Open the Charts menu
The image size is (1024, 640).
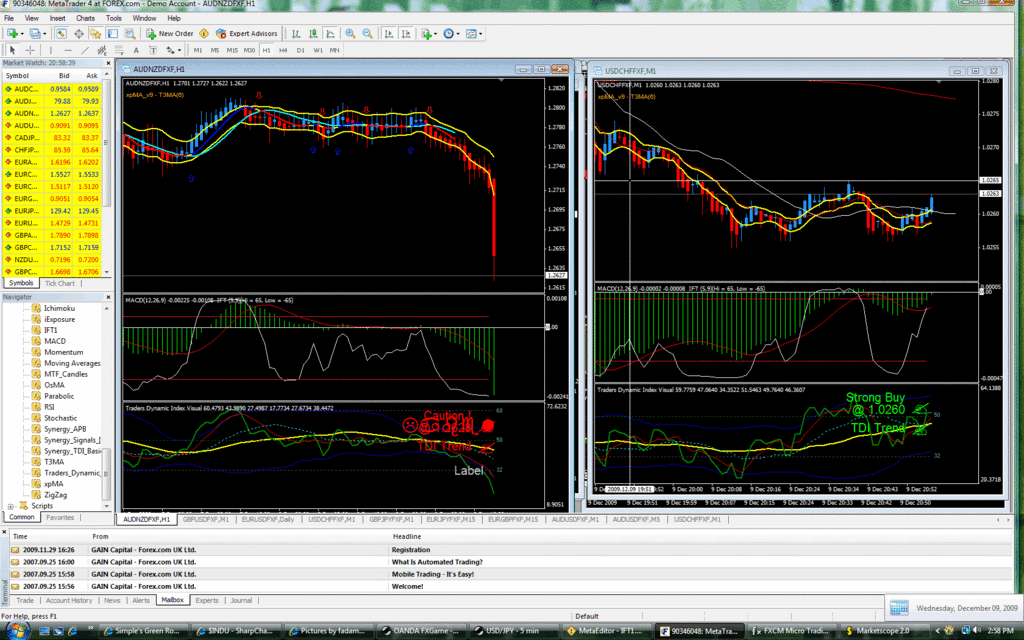tap(86, 18)
